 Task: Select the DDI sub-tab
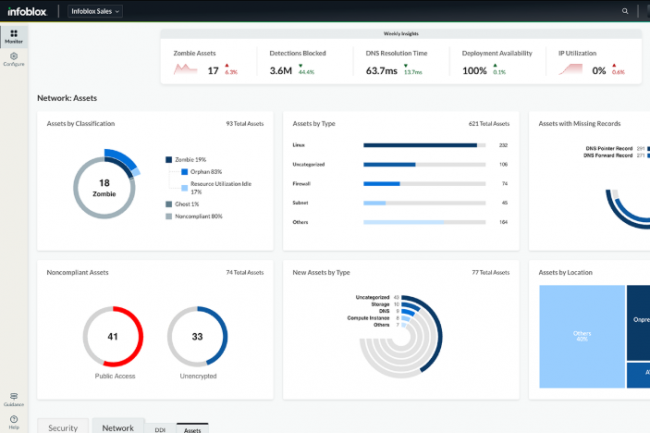click(x=160, y=428)
